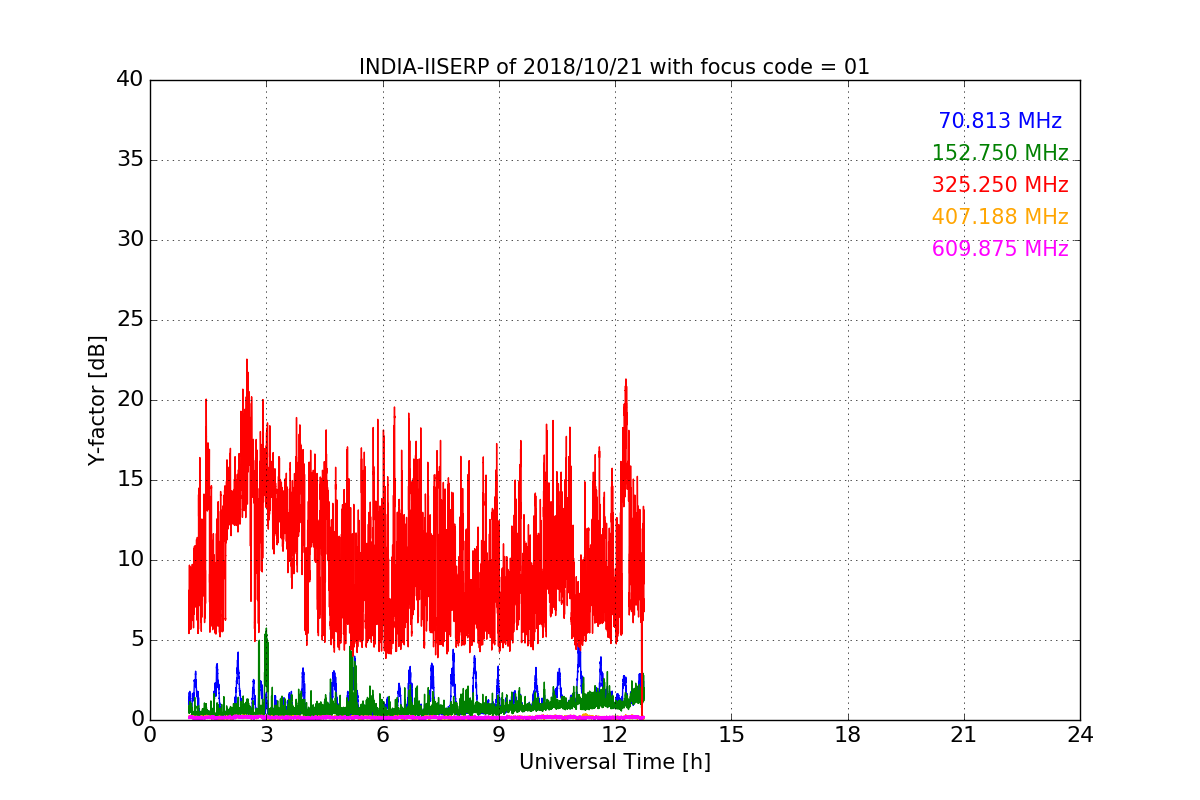This screenshot has width=1200, height=800.
Task: Click the y-axis tick label 15
Action: 130,480
